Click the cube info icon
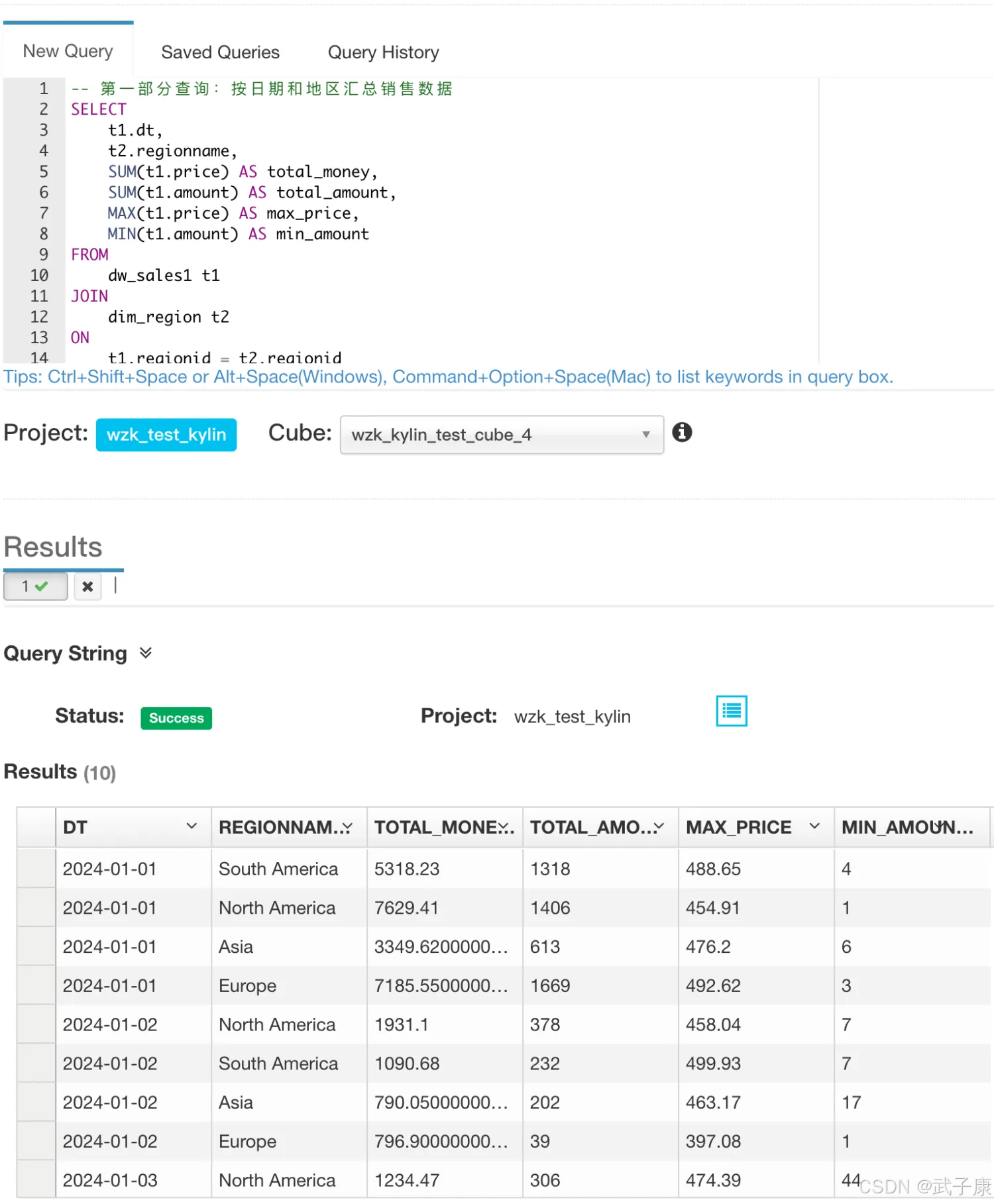This screenshot has height=1204, width=994. click(x=682, y=433)
